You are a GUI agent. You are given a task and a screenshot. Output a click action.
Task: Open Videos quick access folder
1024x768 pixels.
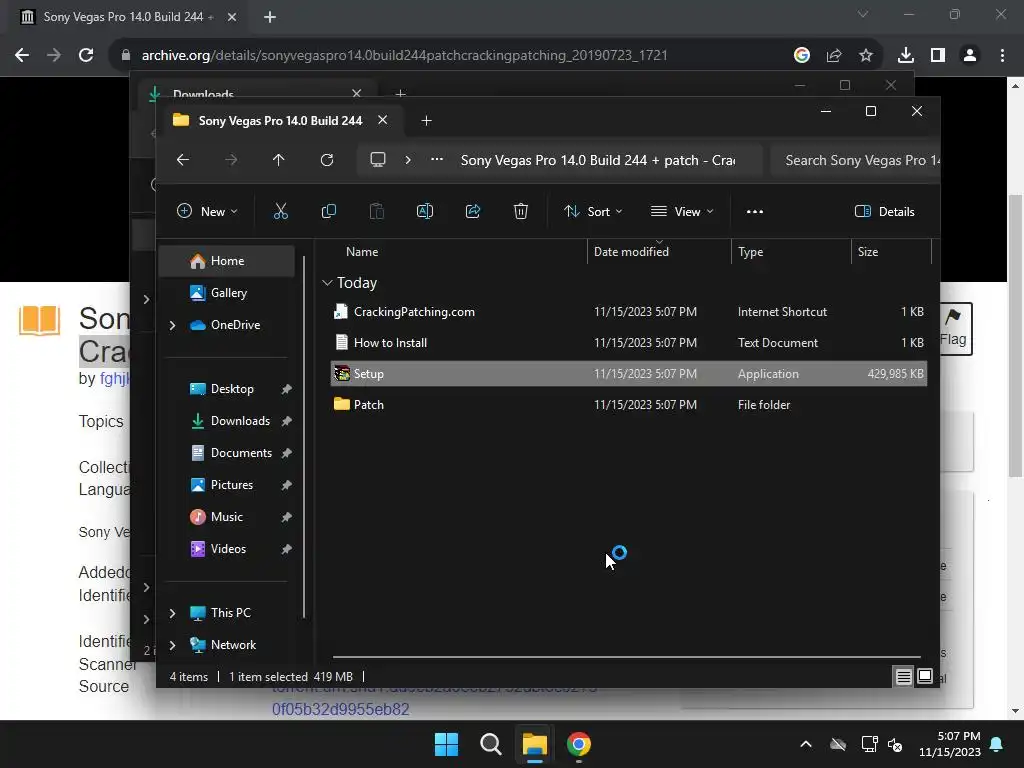coord(227,549)
